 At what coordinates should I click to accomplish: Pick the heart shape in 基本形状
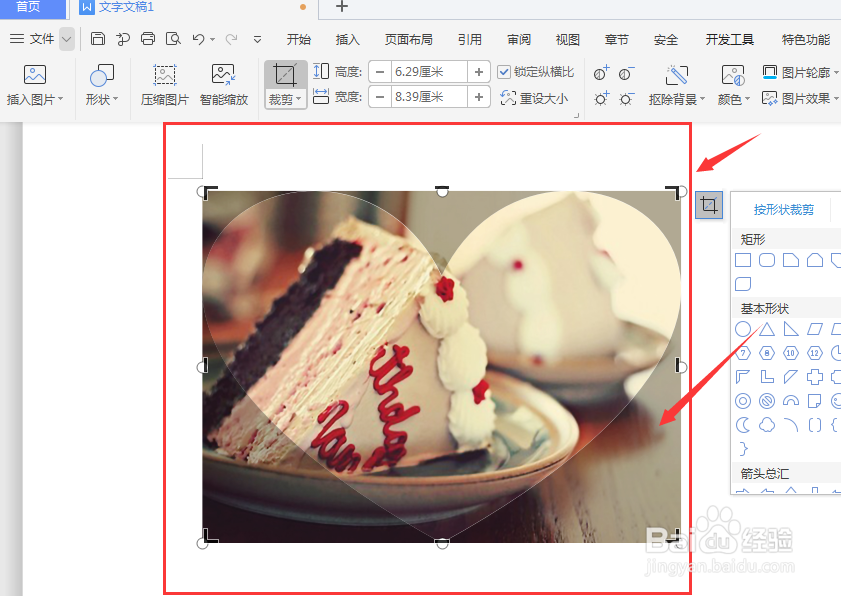(836, 400)
